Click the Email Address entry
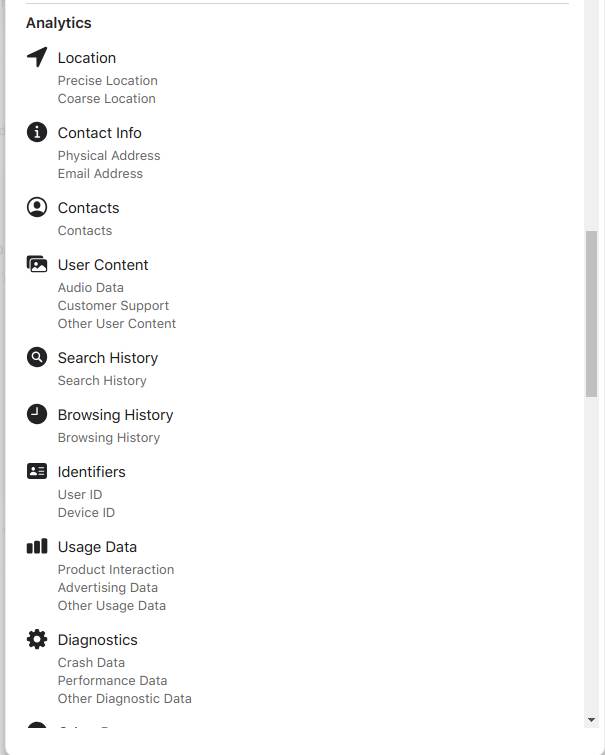605x755 pixels. click(x=100, y=174)
